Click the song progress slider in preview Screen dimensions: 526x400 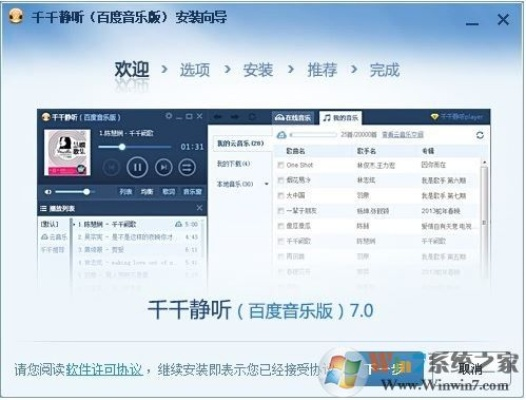(135, 147)
